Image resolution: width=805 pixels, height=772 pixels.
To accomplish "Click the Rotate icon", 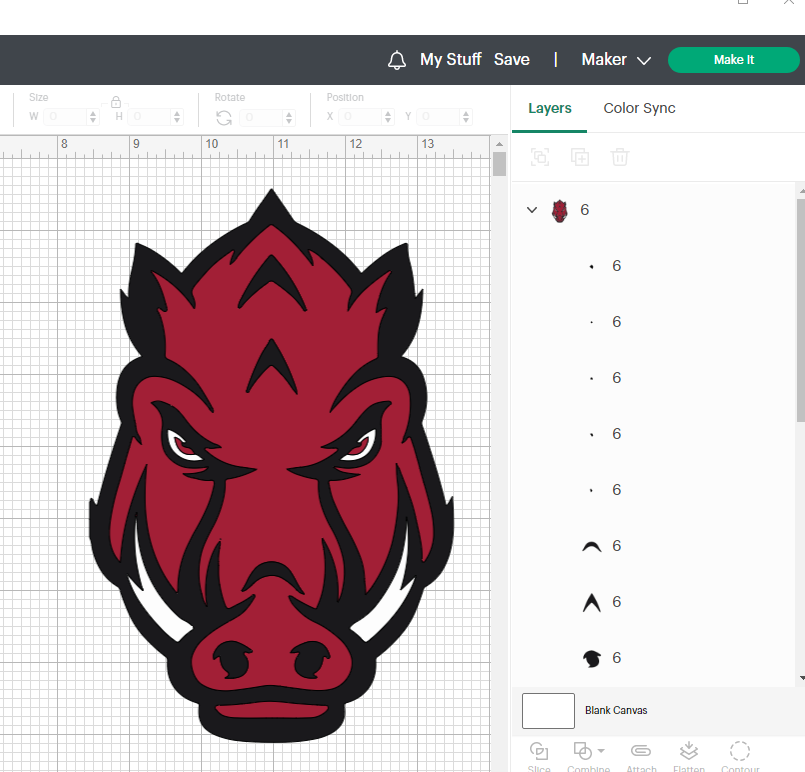I will coord(224,118).
